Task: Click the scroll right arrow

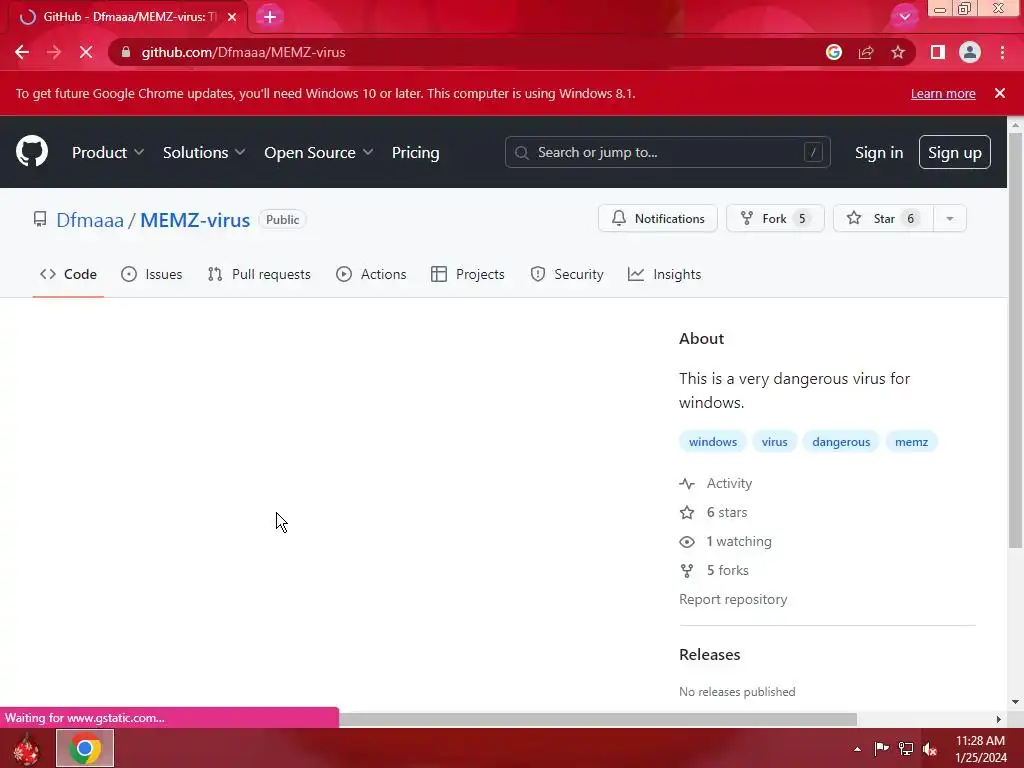Action: (999, 719)
